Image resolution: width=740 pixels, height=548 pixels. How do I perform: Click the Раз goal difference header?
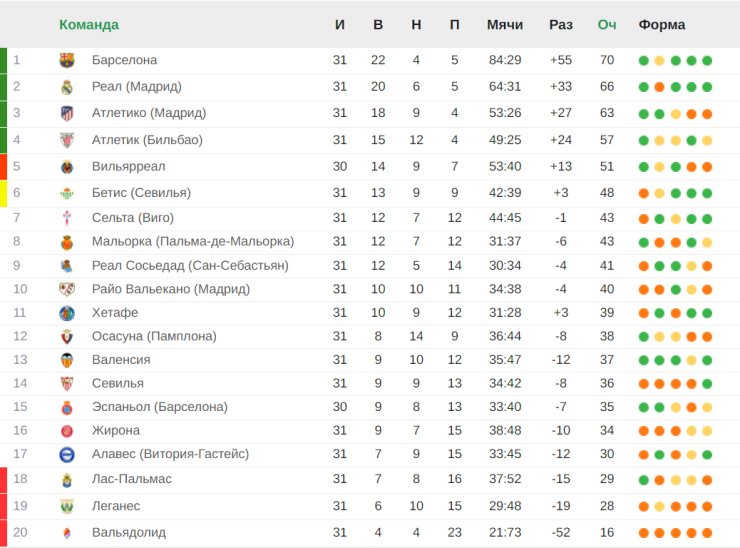pyautogui.click(x=561, y=24)
